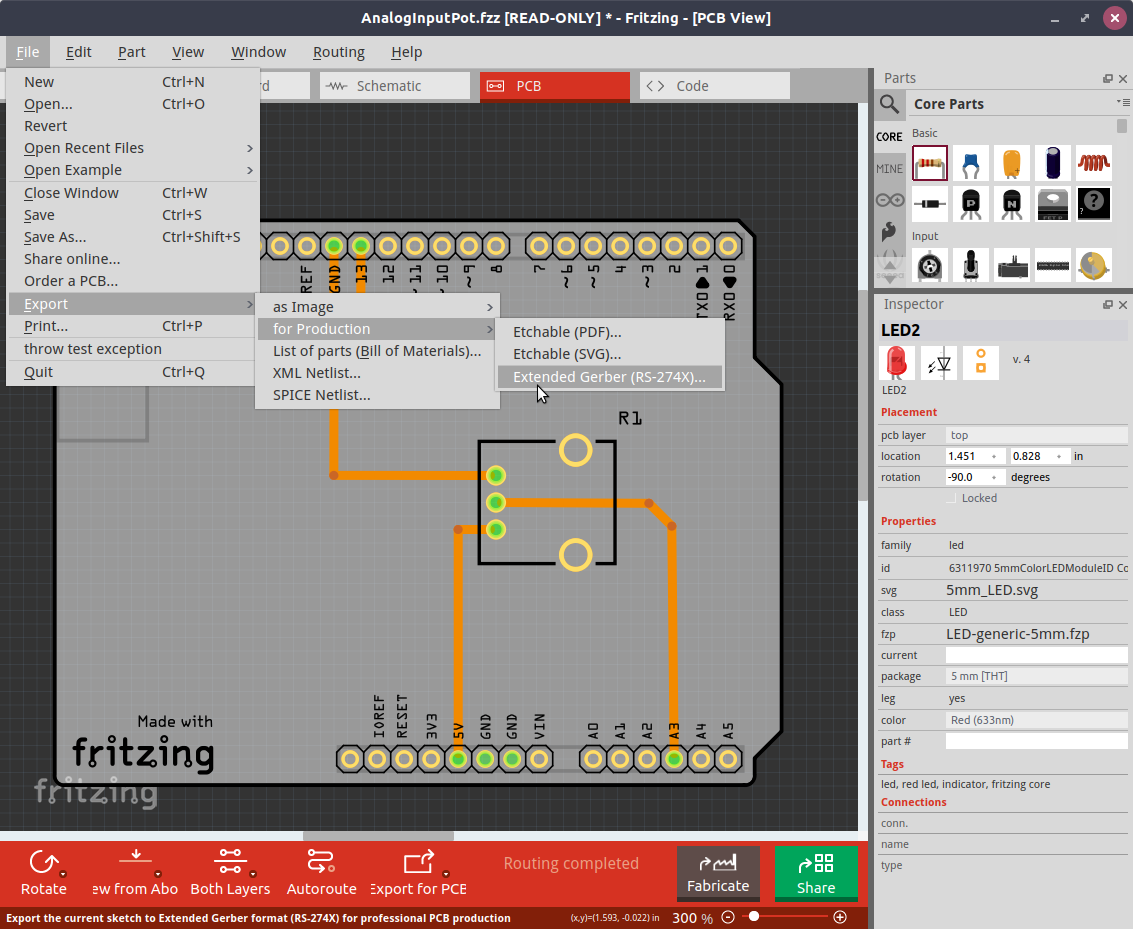This screenshot has width=1133, height=929.
Task: Open the pcb layer dropdown
Action: (1036, 435)
